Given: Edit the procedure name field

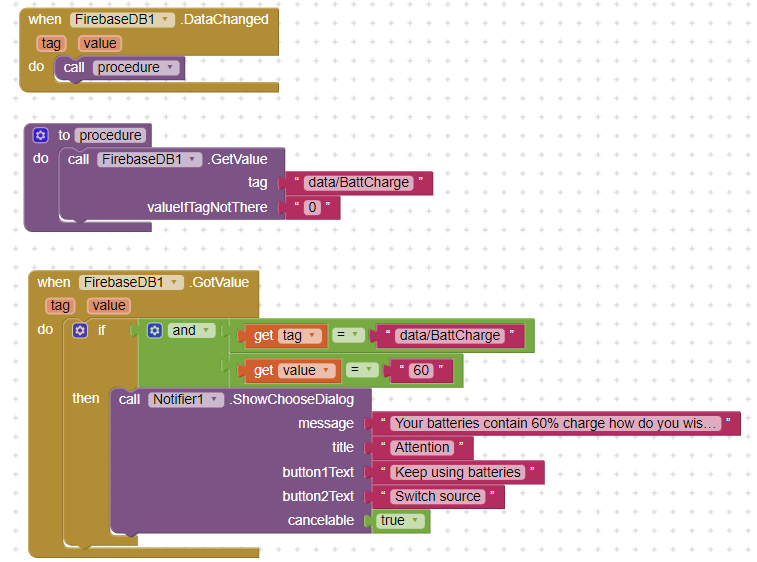Looking at the screenshot, I should pyautogui.click(x=111, y=135).
